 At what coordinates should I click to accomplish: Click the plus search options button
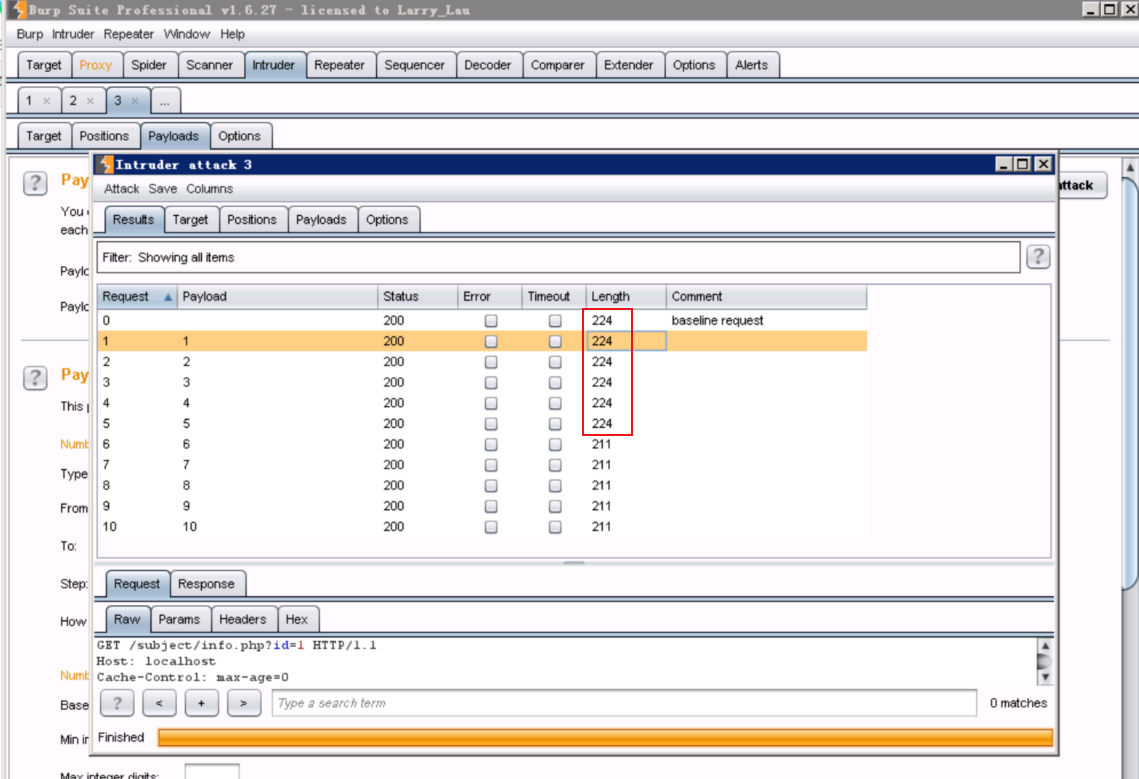click(x=201, y=703)
